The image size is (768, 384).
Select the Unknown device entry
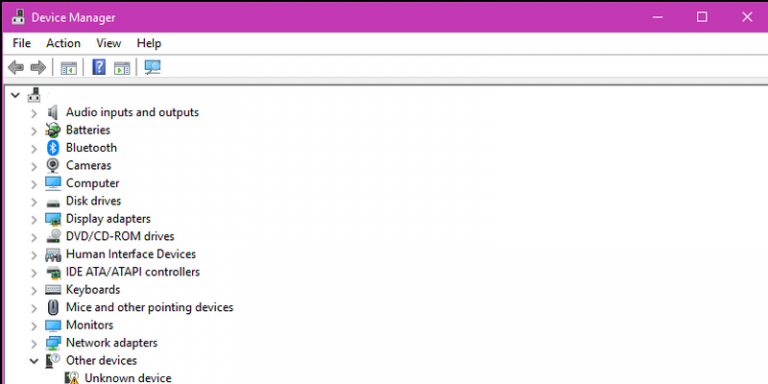[x=128, y=378]
